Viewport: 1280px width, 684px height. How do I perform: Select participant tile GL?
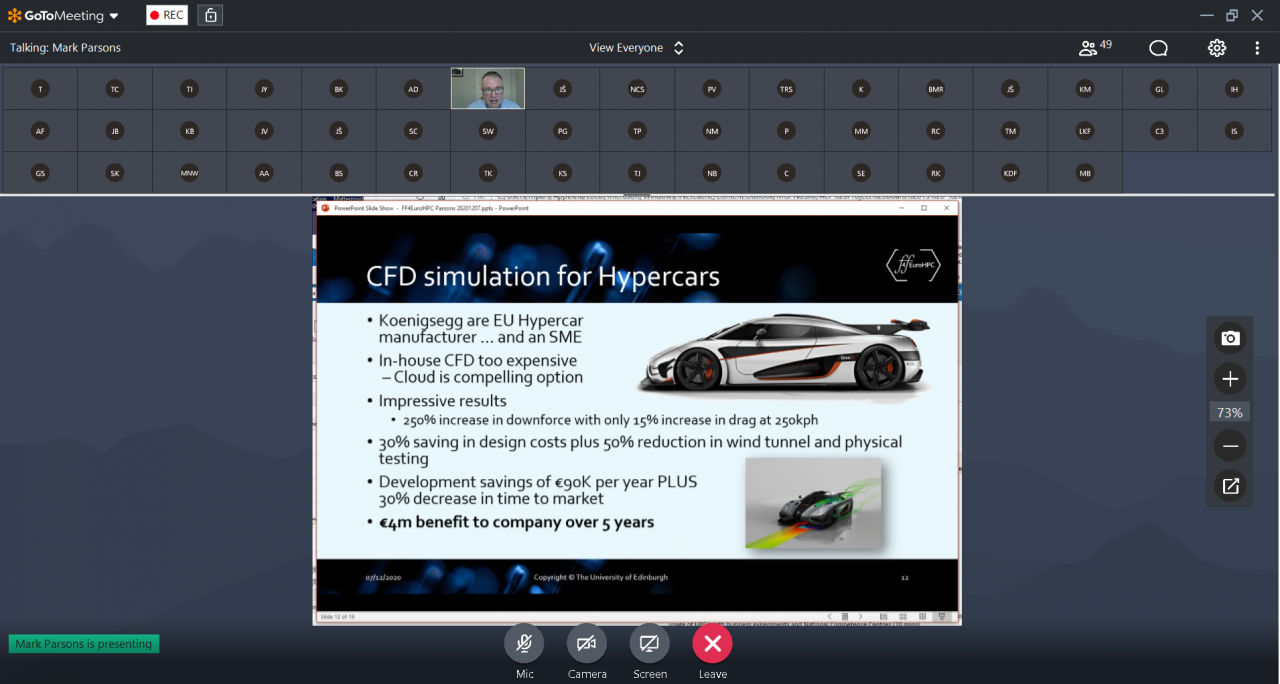pyautogui.click(x=1160, y=89)
